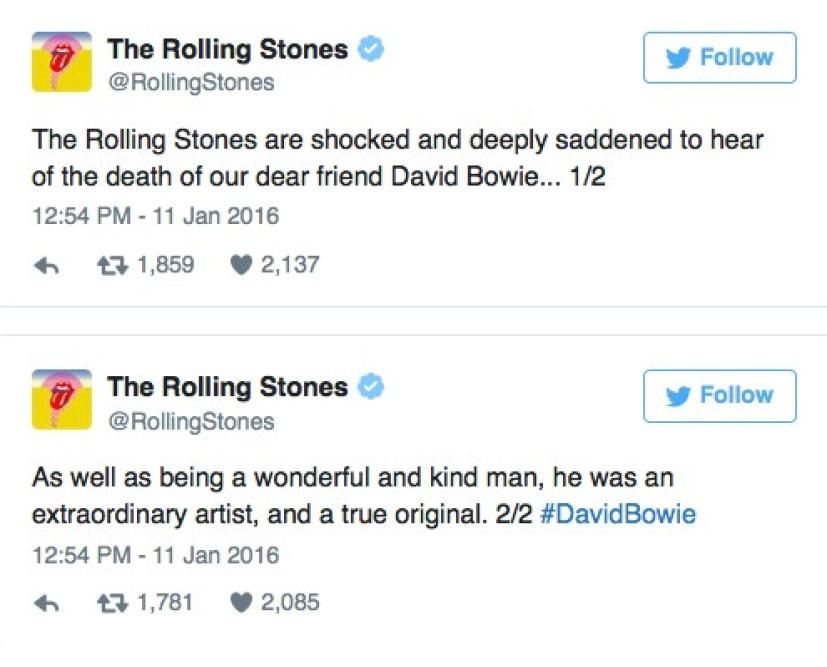
Task: Open the @RollingStones handle in the second tweet
Action: (190, 420)
